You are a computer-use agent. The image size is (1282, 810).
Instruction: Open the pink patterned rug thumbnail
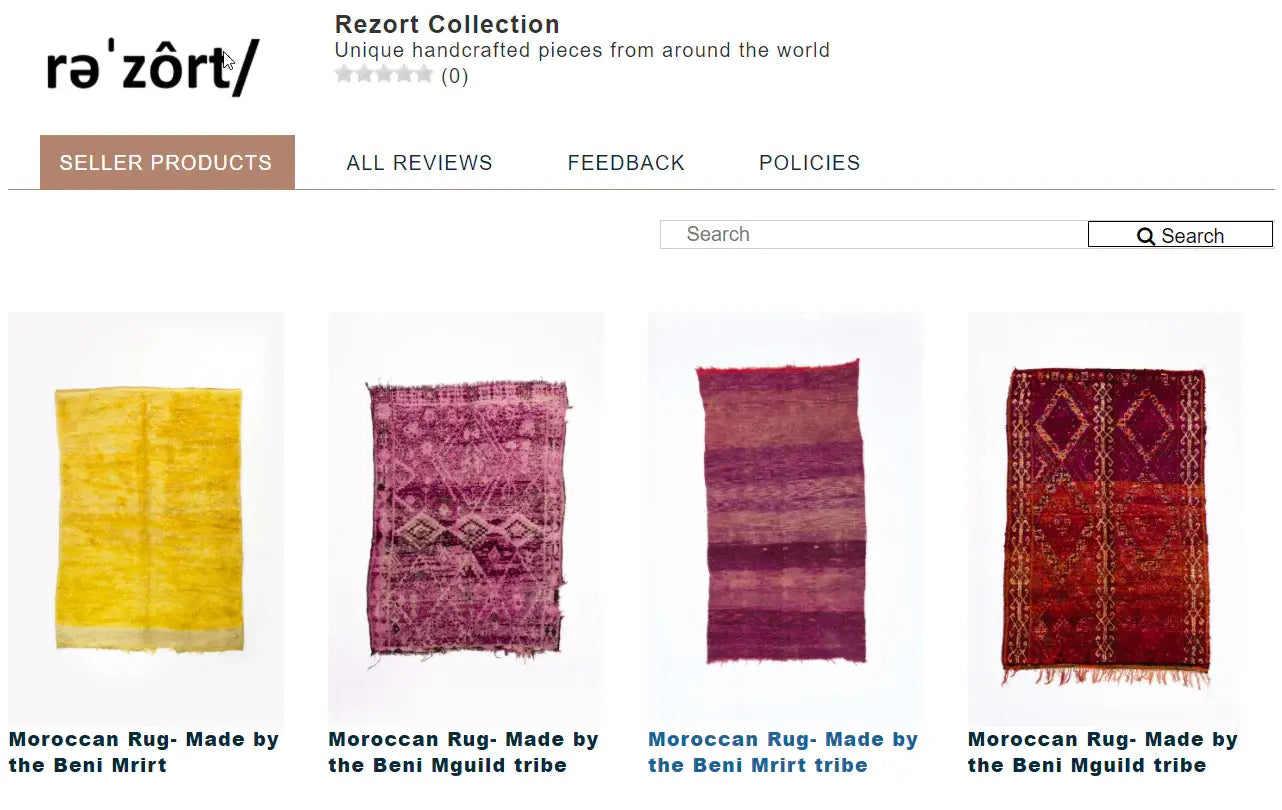pos(466,519)
